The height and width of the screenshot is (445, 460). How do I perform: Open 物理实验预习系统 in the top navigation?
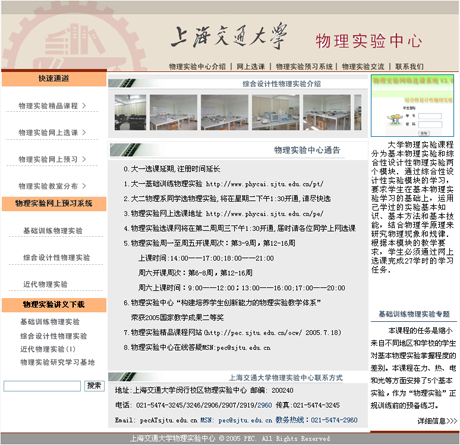304,66
